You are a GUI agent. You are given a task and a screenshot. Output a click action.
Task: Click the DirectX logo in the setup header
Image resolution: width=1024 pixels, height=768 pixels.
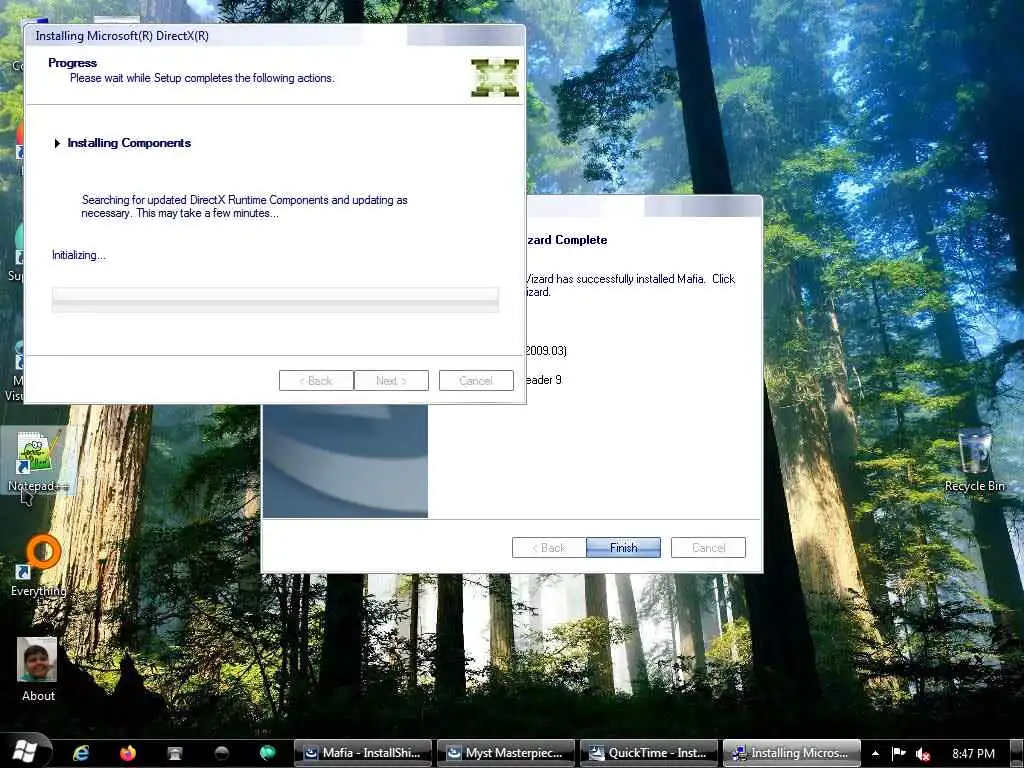[495, 78]
